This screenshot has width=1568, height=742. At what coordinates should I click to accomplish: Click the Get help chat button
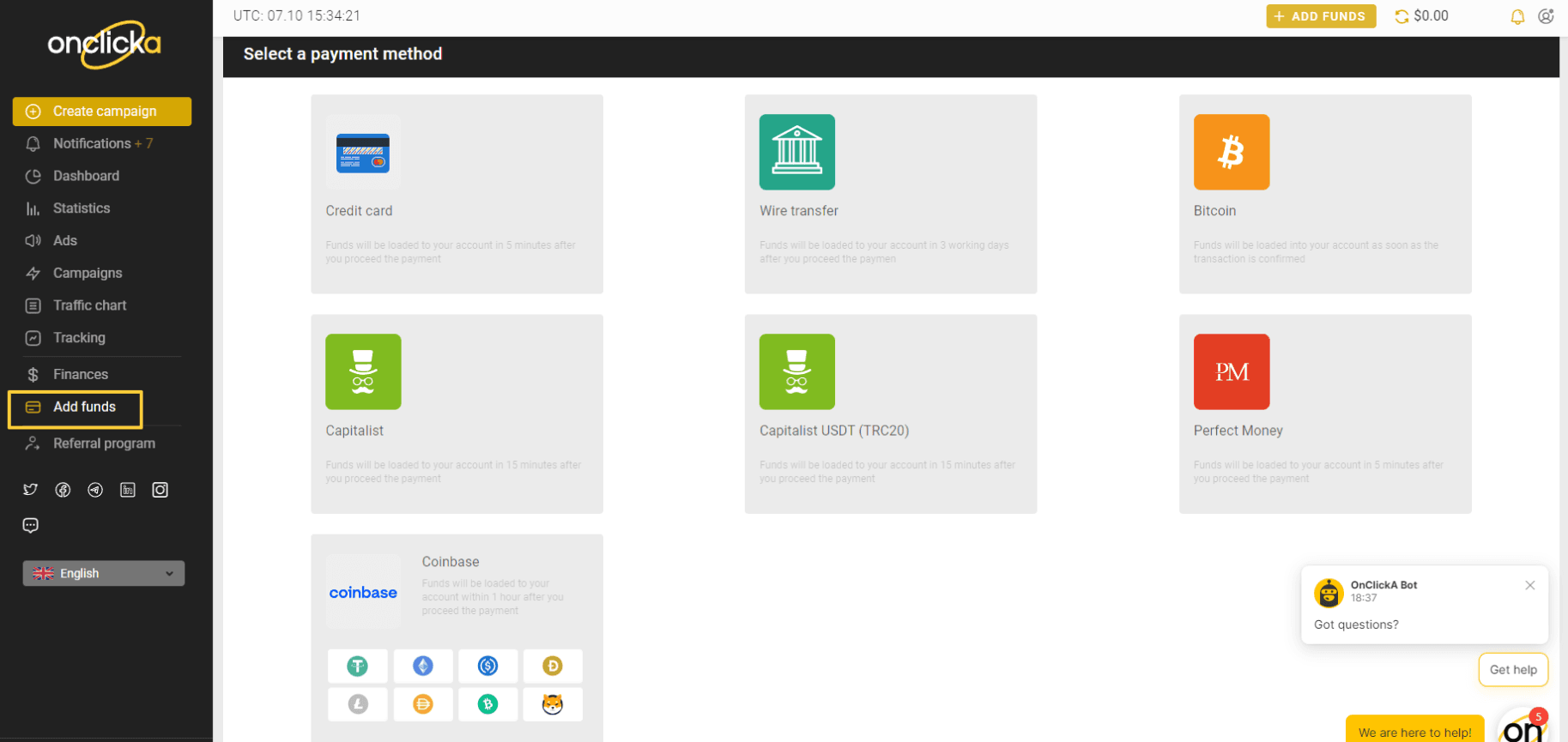coord(1512,670)
